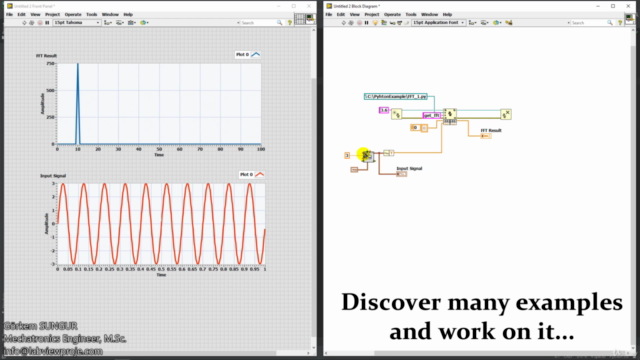Open Distribute Objects dropdown in Block Diagram
Viewport: 640px width, 360px height.
(484, 23)
